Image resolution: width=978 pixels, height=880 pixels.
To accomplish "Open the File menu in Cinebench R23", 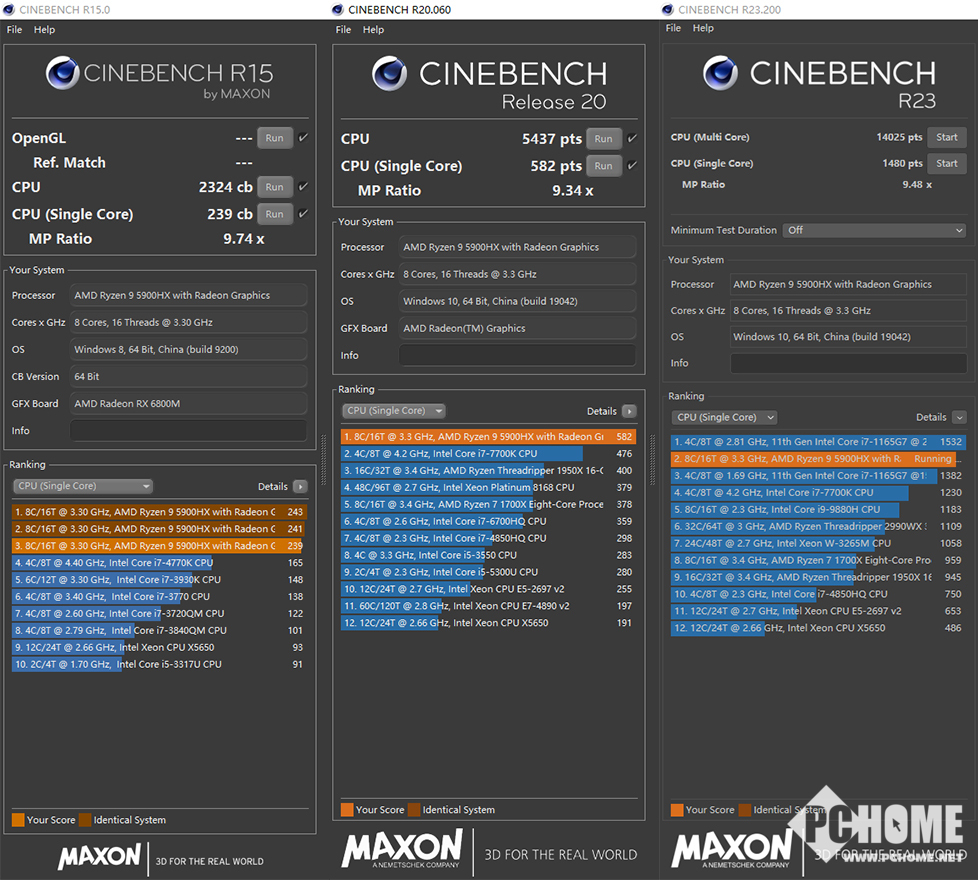I will pos(673,28).
